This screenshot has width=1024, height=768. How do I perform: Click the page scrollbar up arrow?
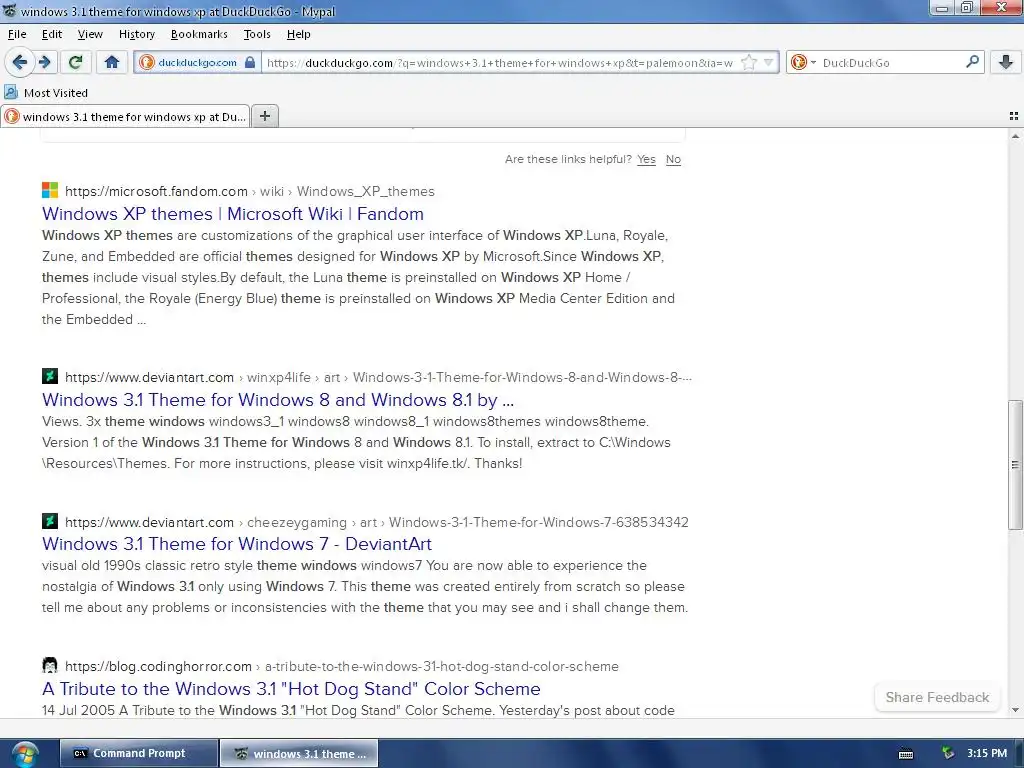1015,136
